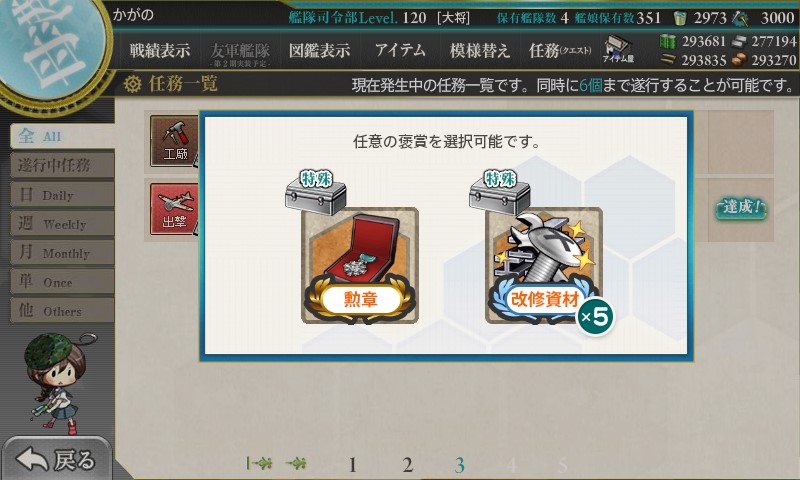Choose the 改修資材 screw reward
The height and width of the screenshot is (480, 800).
(544, 265)
